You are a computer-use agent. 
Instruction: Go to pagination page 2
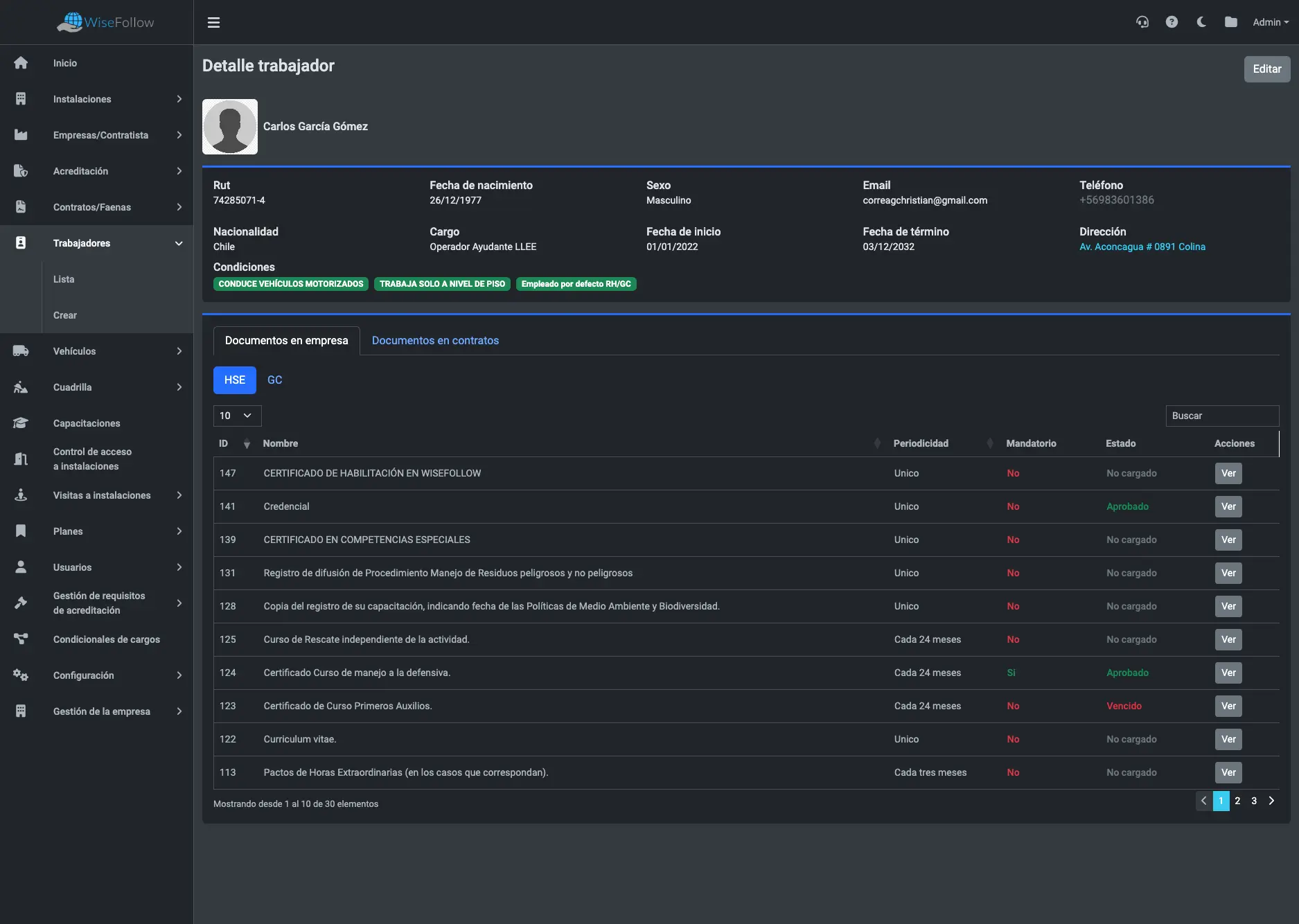(1237, 801)
